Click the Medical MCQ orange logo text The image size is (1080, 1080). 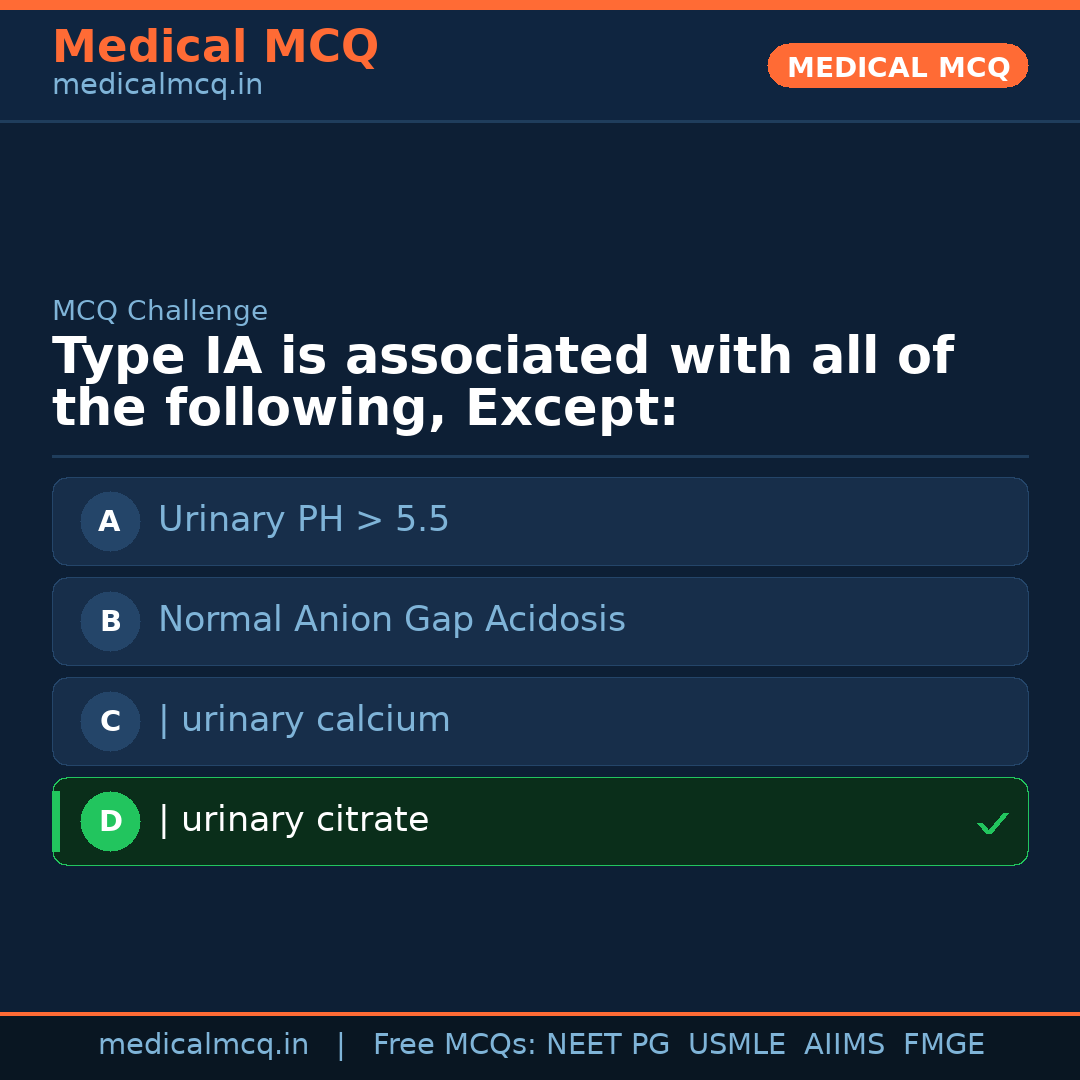pyautogui.click(x=215, y=46)
